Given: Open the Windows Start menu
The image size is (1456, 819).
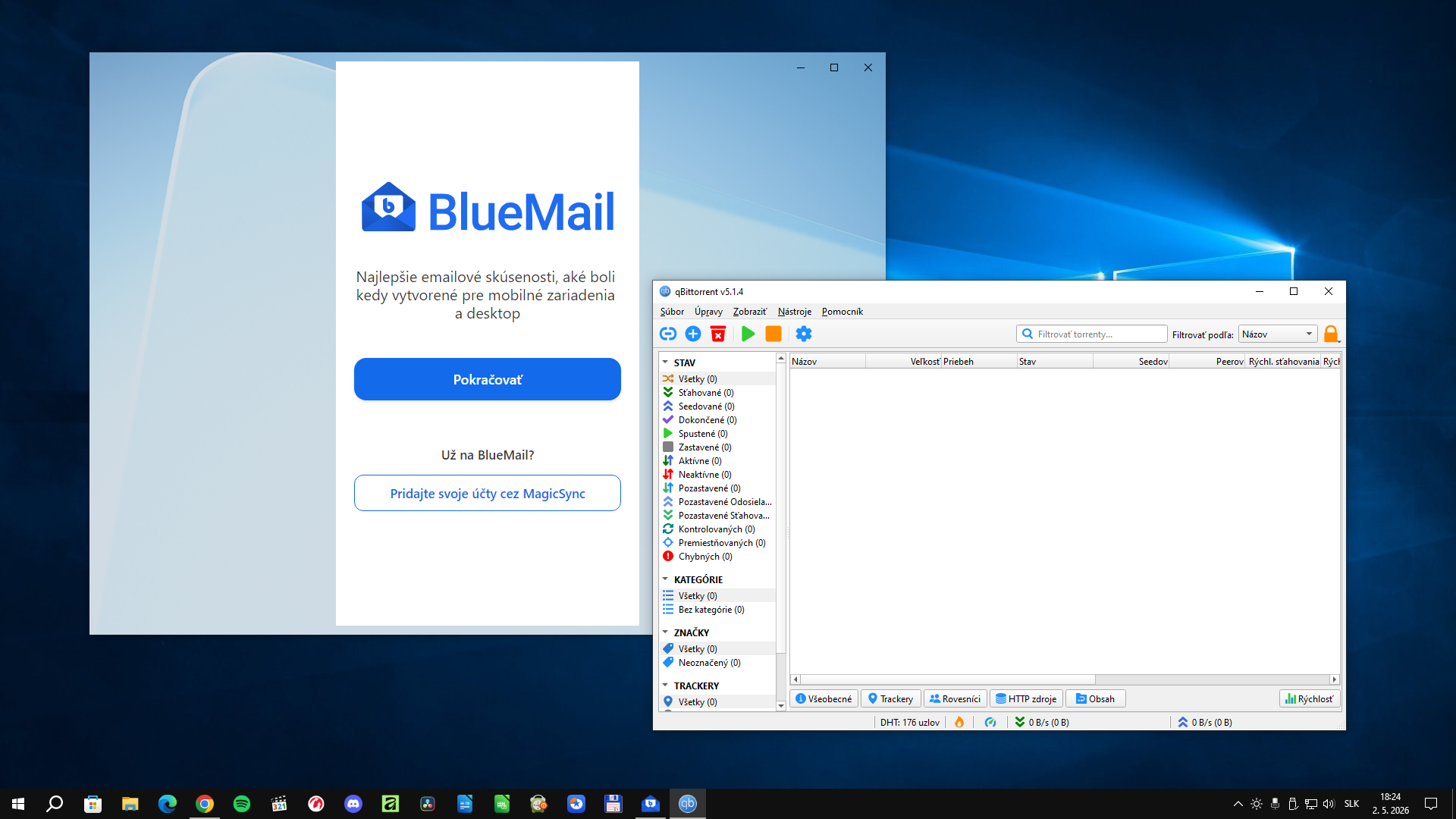Looking at the screenshot, I should (18, 804).
